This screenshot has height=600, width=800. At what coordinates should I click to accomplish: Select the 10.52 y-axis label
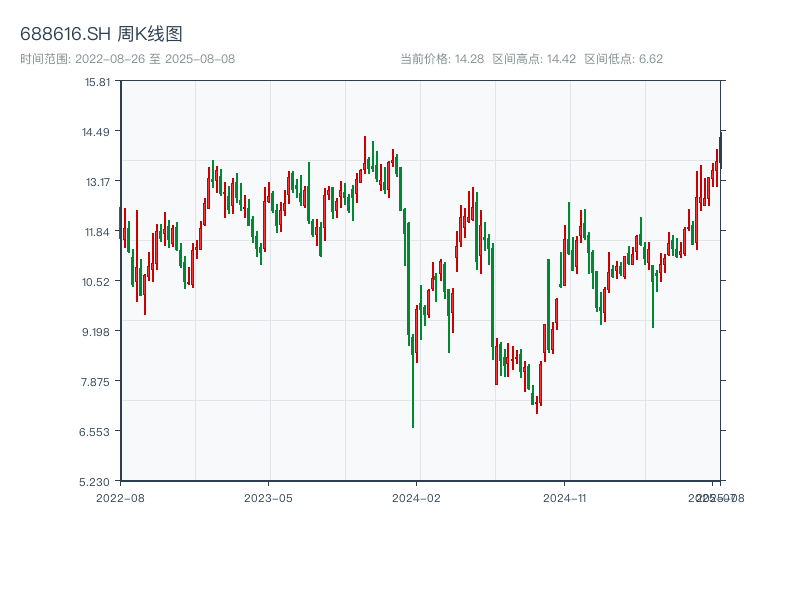(97, 282)
